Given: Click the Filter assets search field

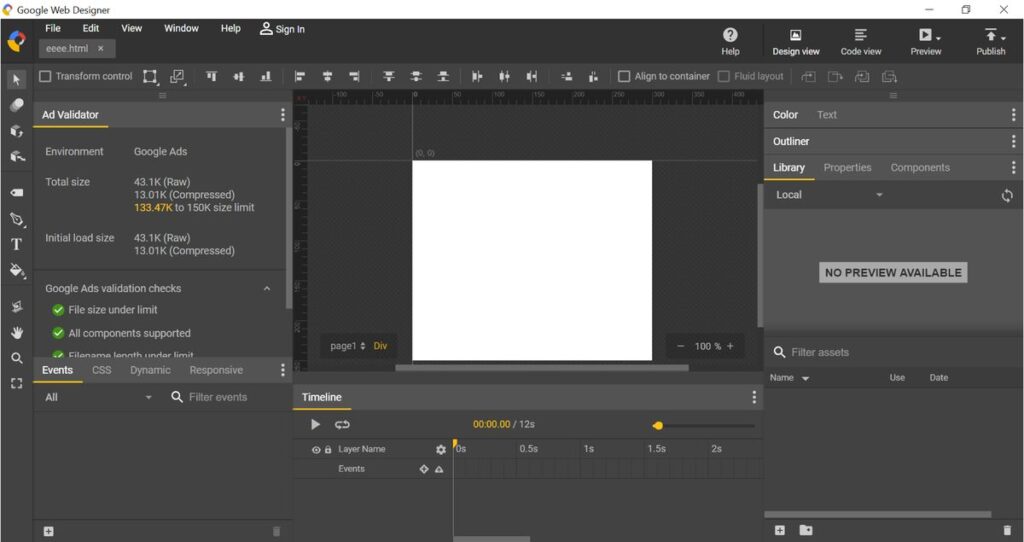Looking at the screenshot, I should click(x=893, y=352).
